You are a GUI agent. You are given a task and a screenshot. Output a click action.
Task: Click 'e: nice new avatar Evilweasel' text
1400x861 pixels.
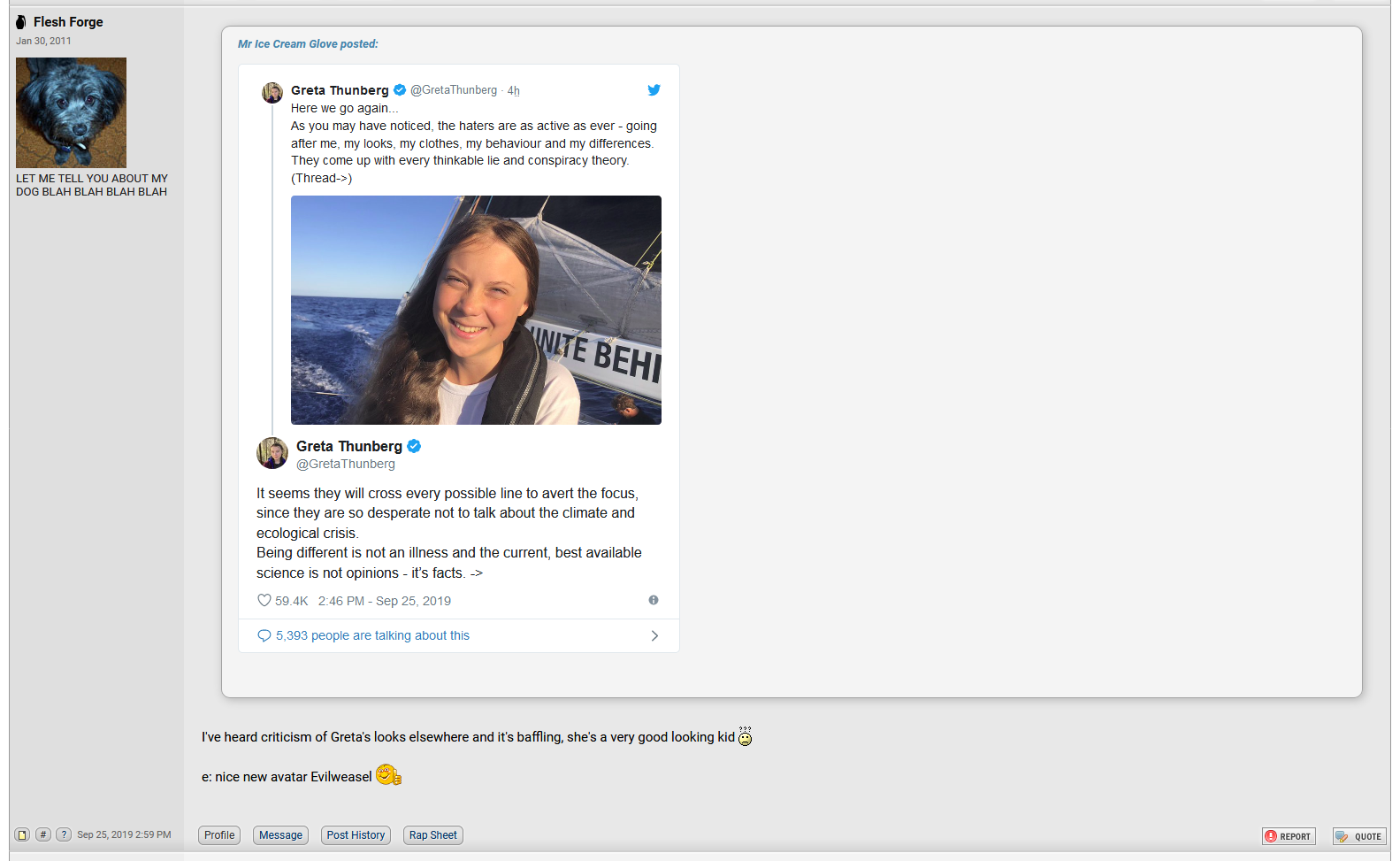pyautogui.click(x=287, y=777)
